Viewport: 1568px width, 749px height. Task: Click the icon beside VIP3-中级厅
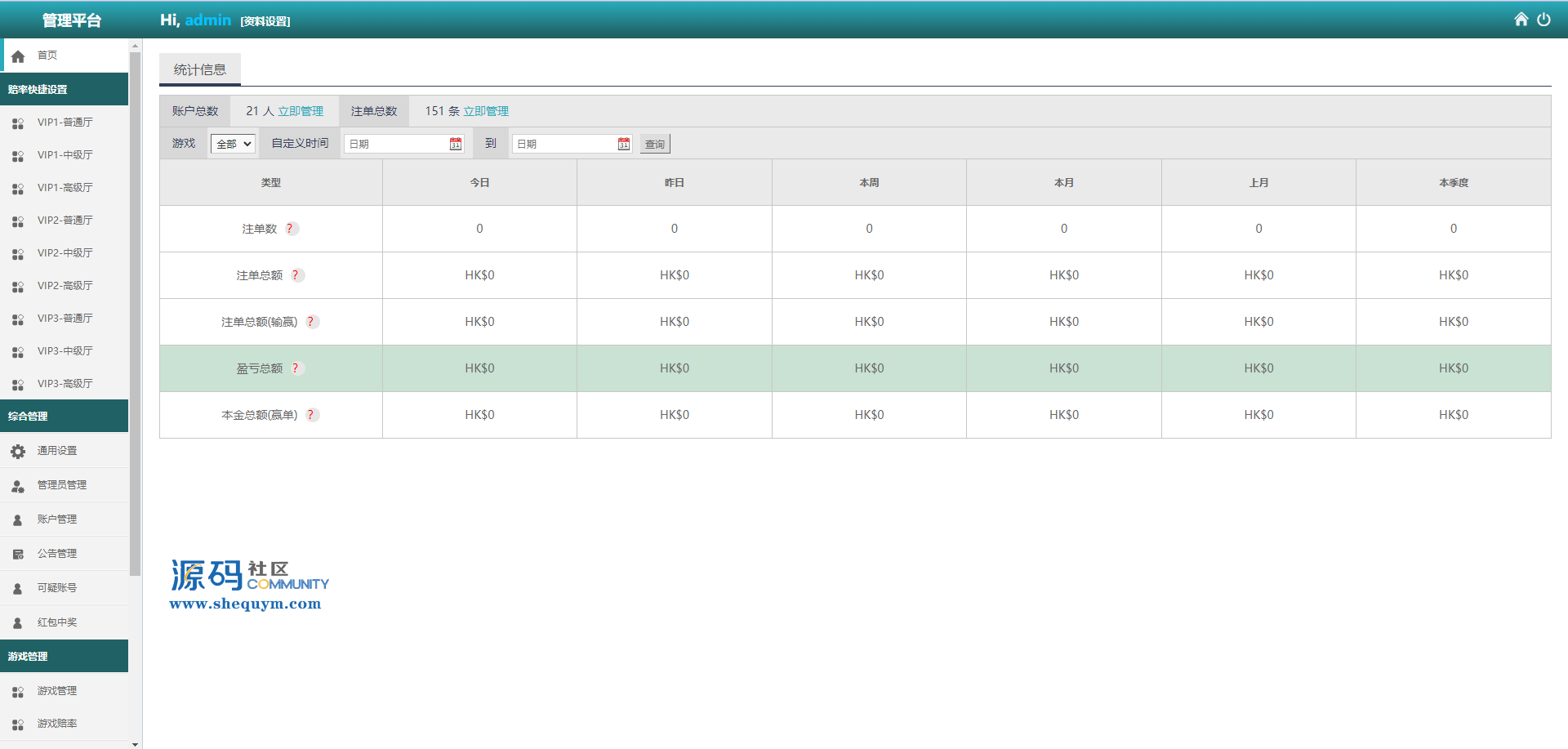[x=18, y=352]
